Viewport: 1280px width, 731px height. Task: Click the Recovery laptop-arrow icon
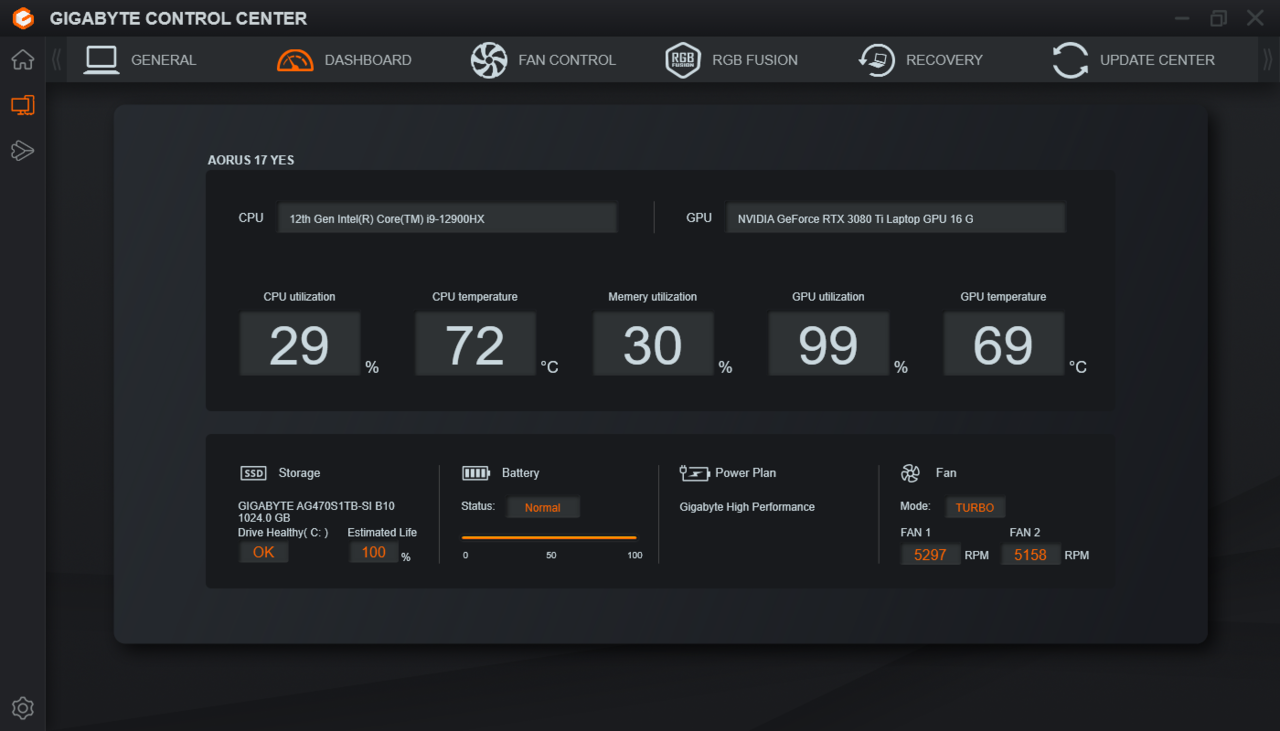click(876, 60)
